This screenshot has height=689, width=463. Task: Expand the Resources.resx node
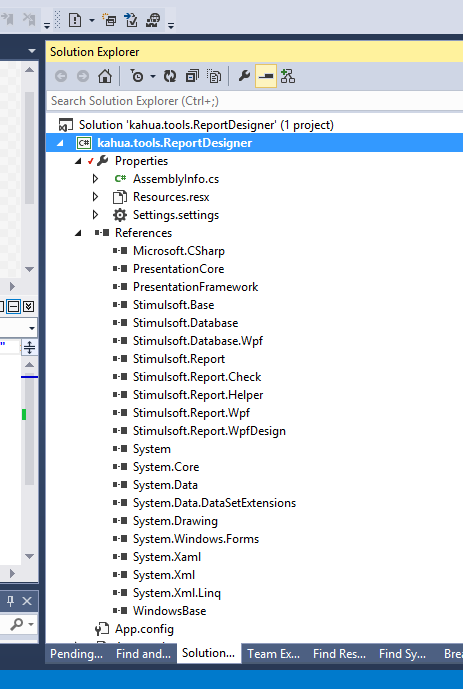click(x=95, y=197)
